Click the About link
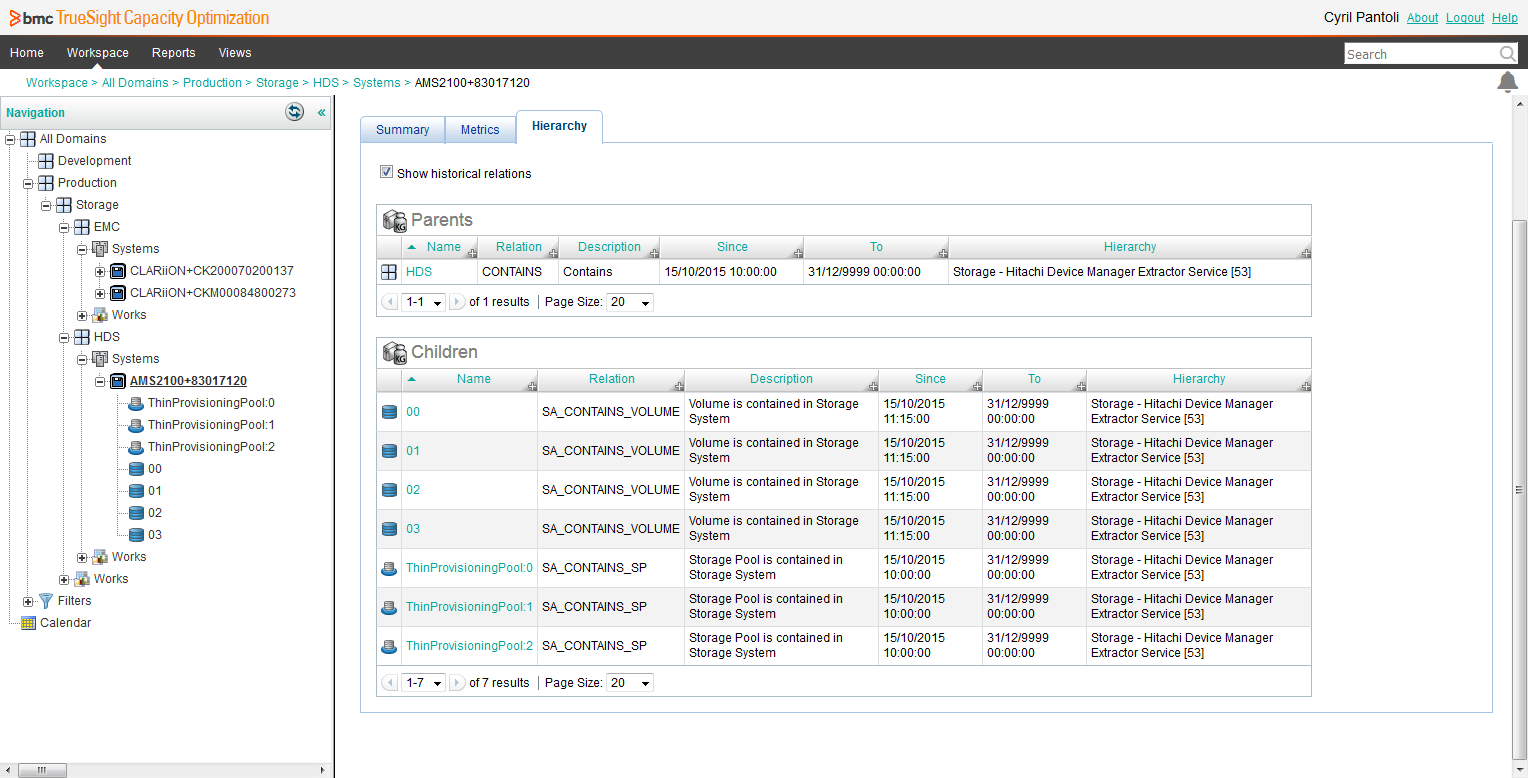 point(1422,18)
